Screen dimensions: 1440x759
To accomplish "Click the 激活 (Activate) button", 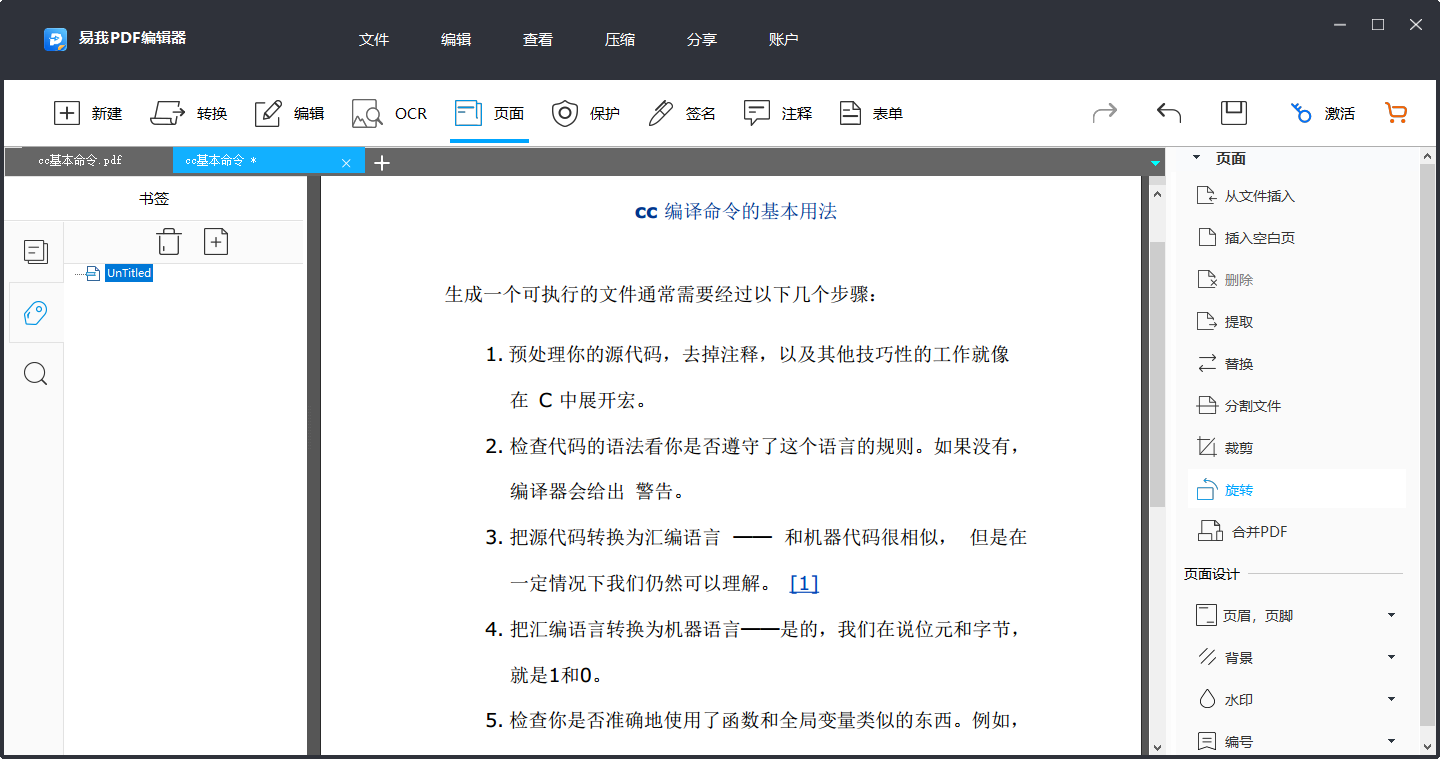I will (x=1321, y=113).
